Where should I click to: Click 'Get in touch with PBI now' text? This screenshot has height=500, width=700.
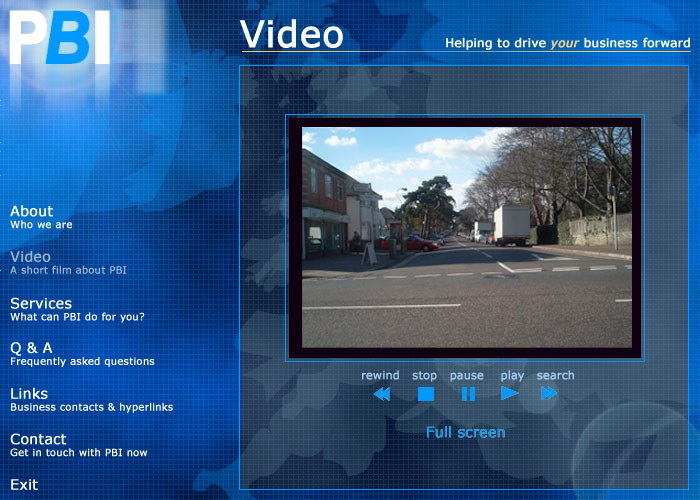[x=78, y=453]
